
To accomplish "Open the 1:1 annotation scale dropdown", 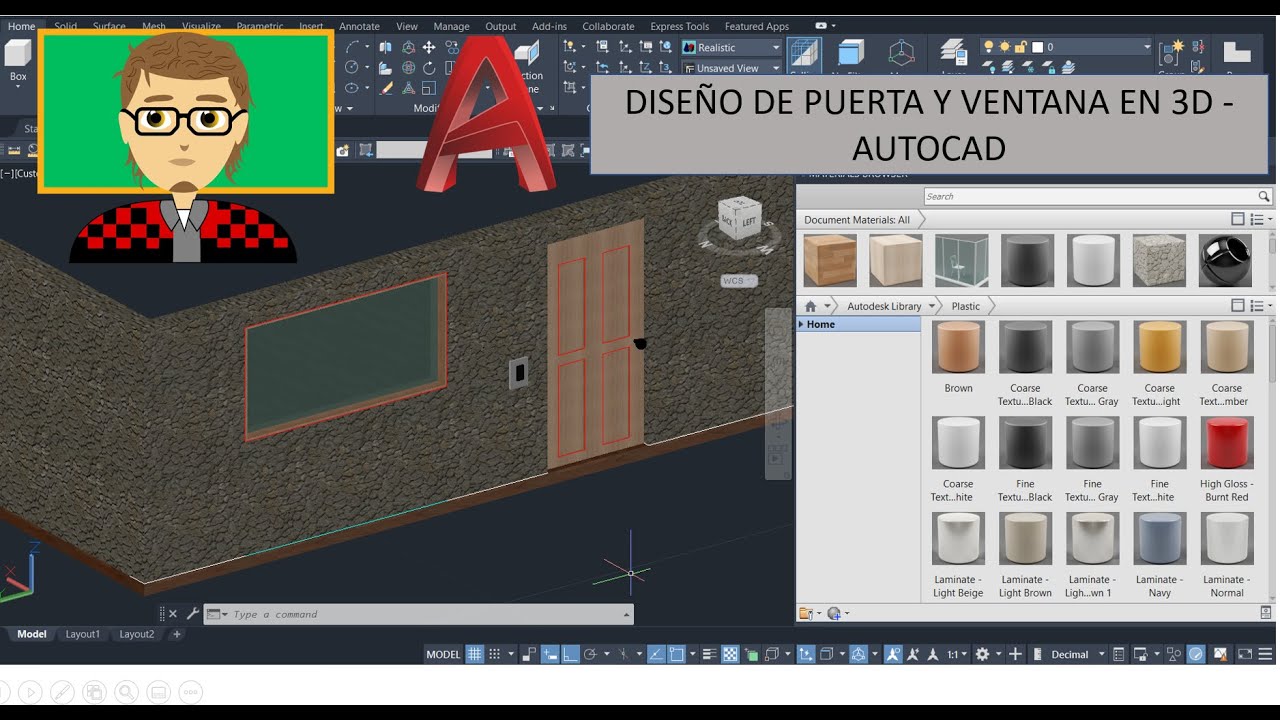I will pyautogui.click(x=957, y=654).
